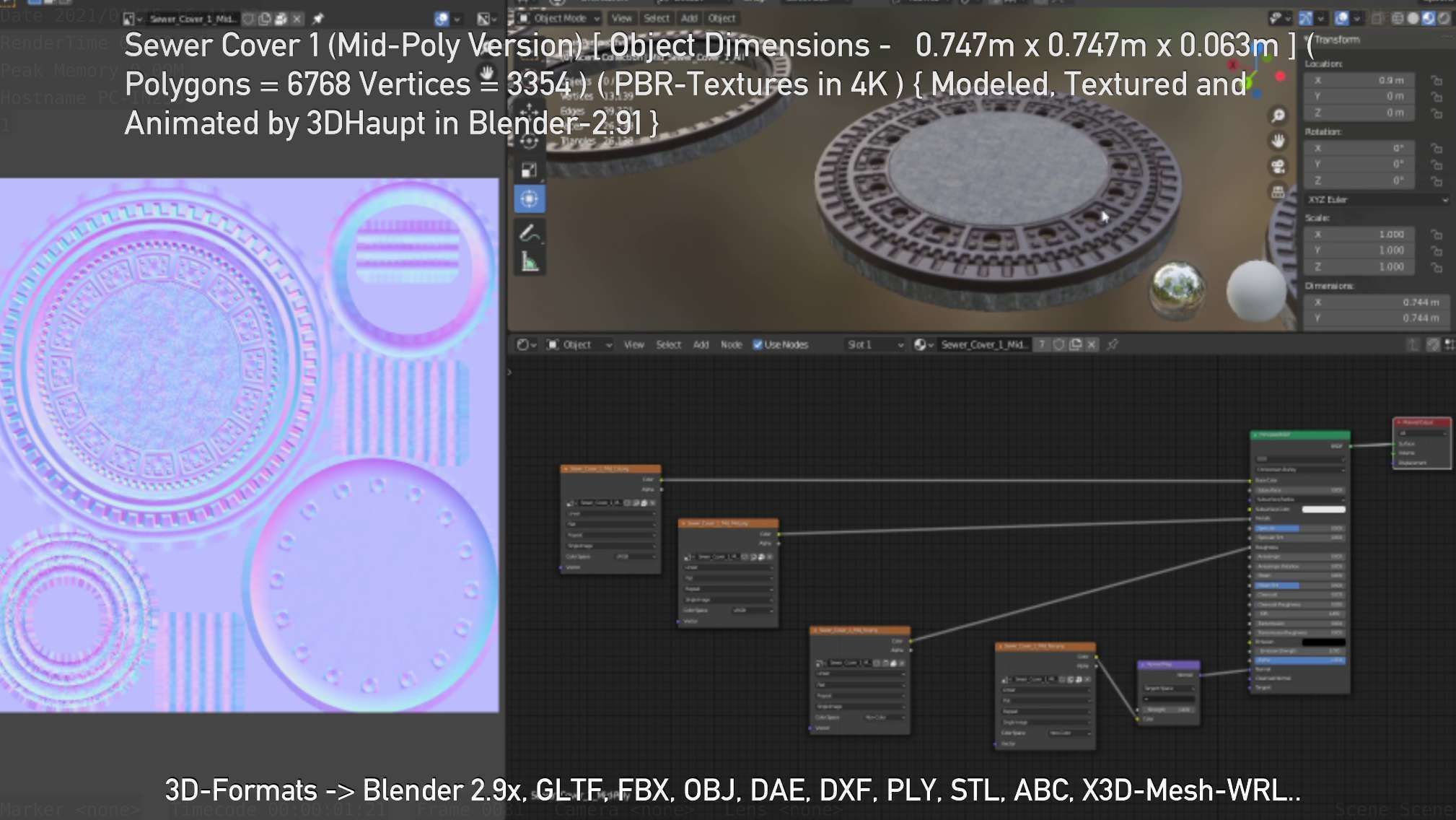Pin the image in Image Editor header

pos(317,19)
